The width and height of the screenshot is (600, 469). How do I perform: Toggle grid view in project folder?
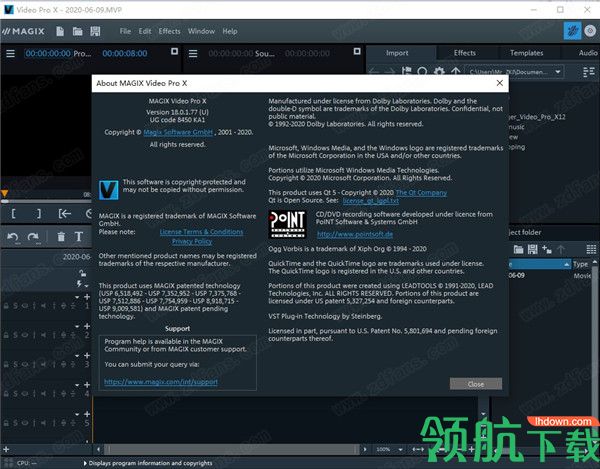(591, 250)
